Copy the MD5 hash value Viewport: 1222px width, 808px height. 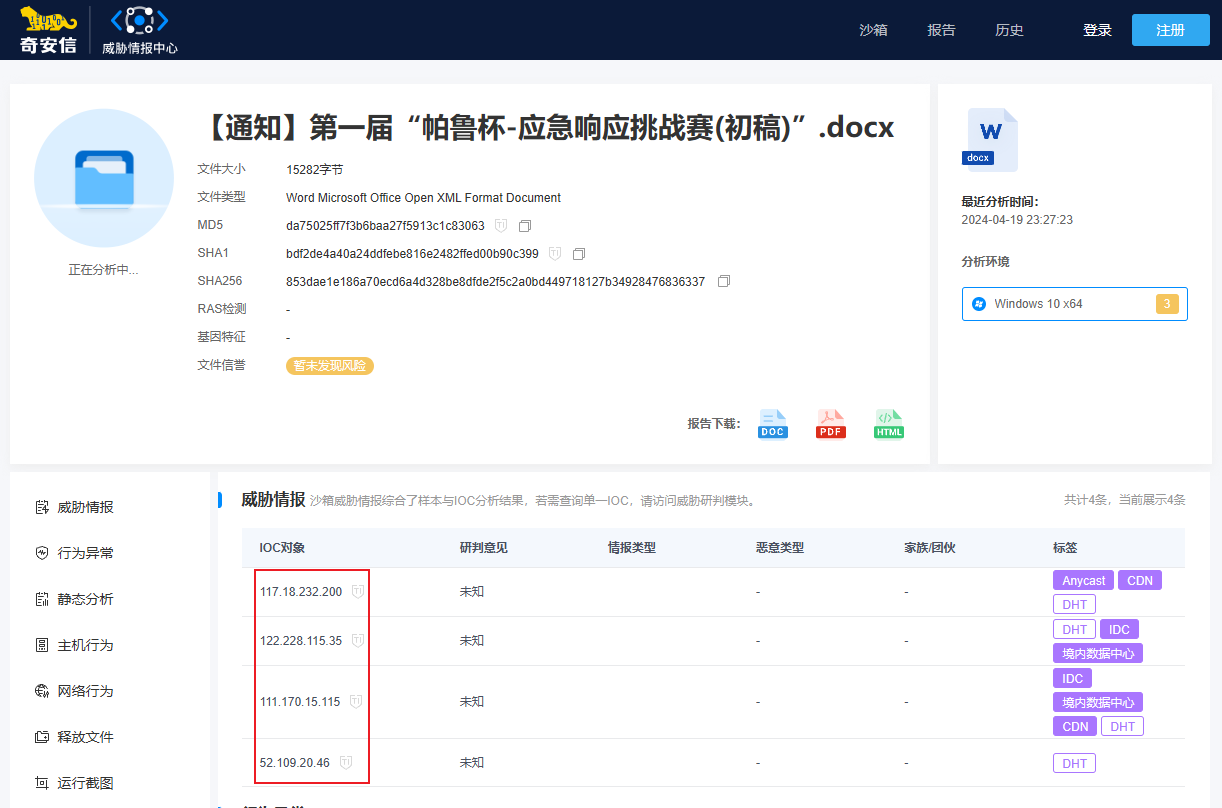coord(525,226)
